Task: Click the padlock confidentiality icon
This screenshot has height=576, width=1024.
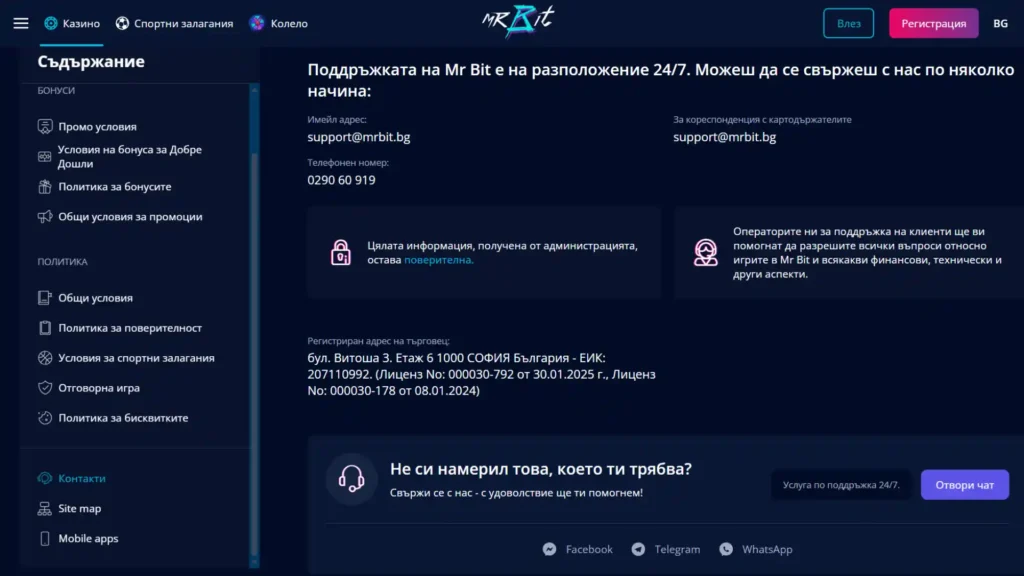Action: 340,253
